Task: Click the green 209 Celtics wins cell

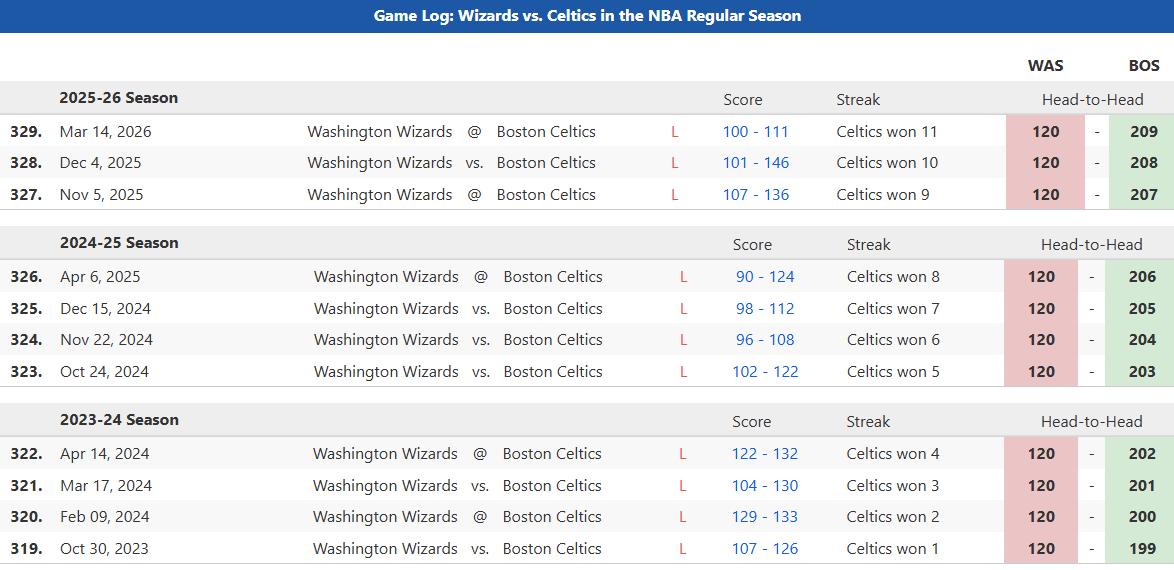Action: point(1143,132)
